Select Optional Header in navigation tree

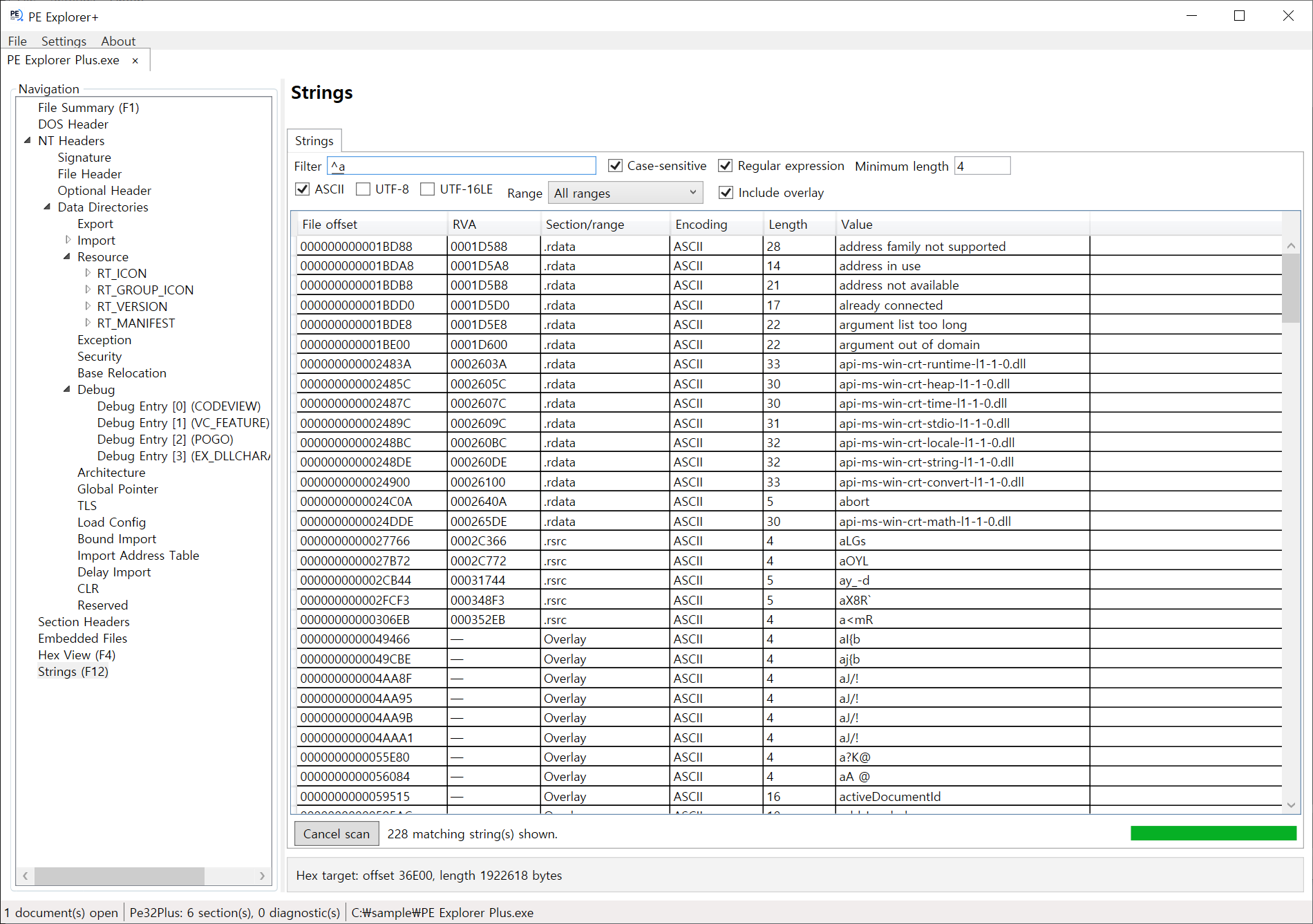pyautogui.click(x=104, y=191)
